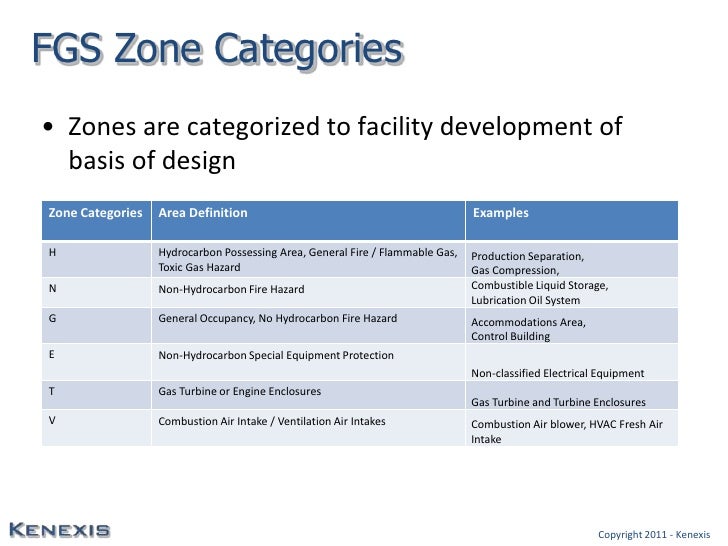Image resolution: width=728 pixels, height=546 pixels.
Task: Click 'Hydrocarbon Possessing Area, General Fire' definition
Action: 308,260
